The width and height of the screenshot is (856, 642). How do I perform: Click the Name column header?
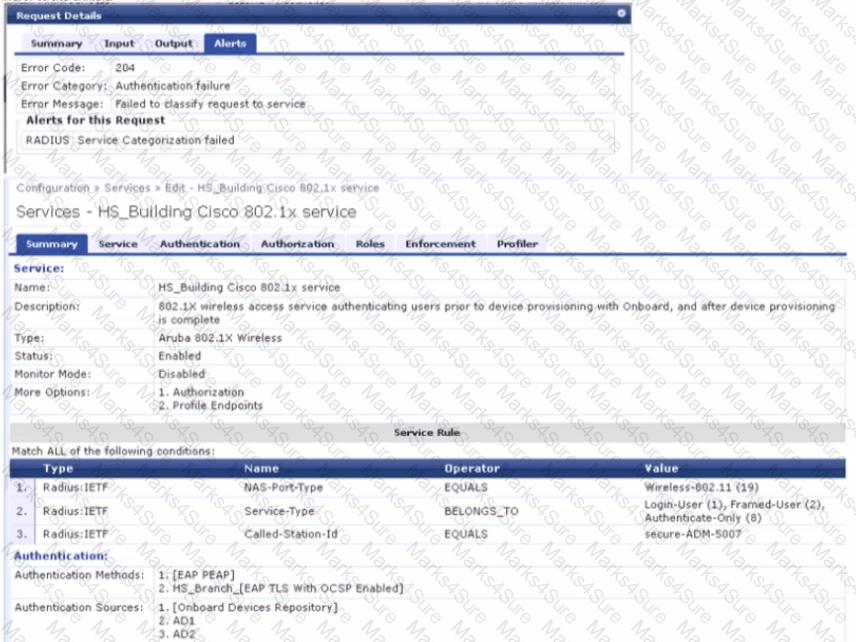(261, 468)
